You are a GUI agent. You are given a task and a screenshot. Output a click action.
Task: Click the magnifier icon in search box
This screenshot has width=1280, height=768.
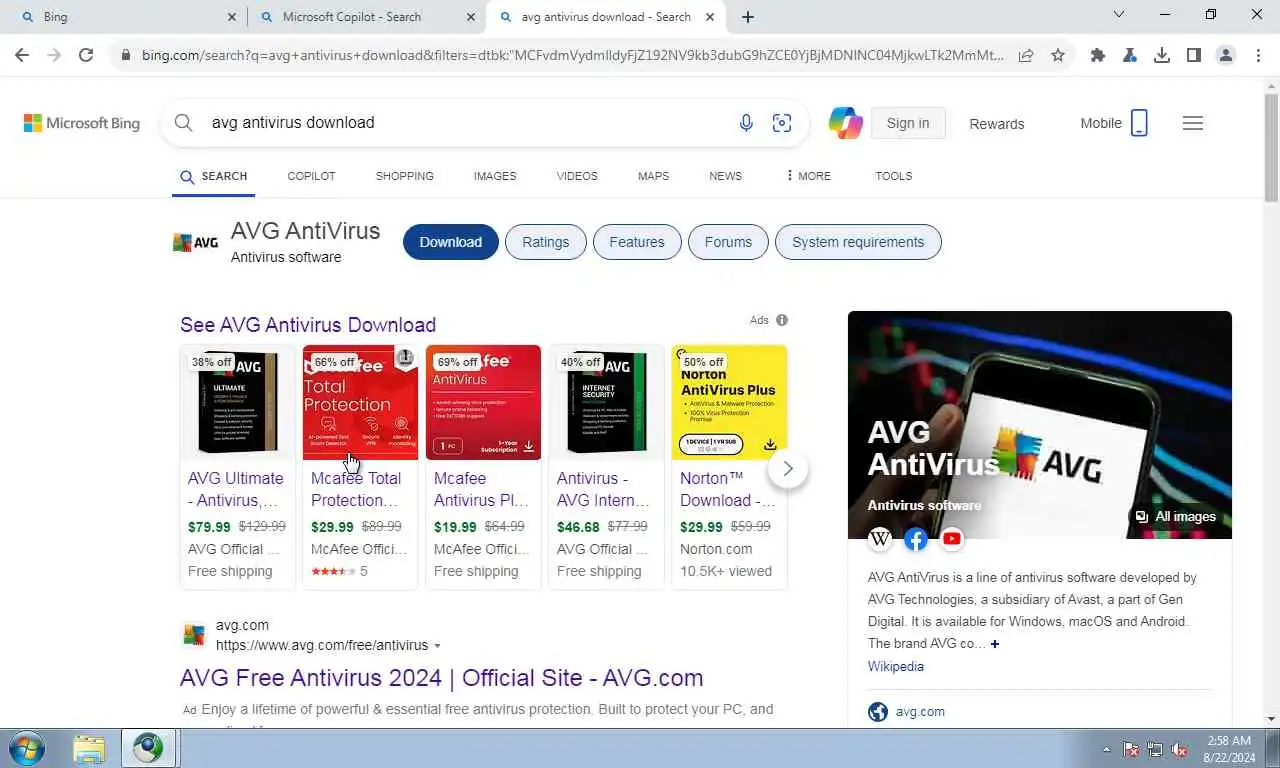[183, 123]
